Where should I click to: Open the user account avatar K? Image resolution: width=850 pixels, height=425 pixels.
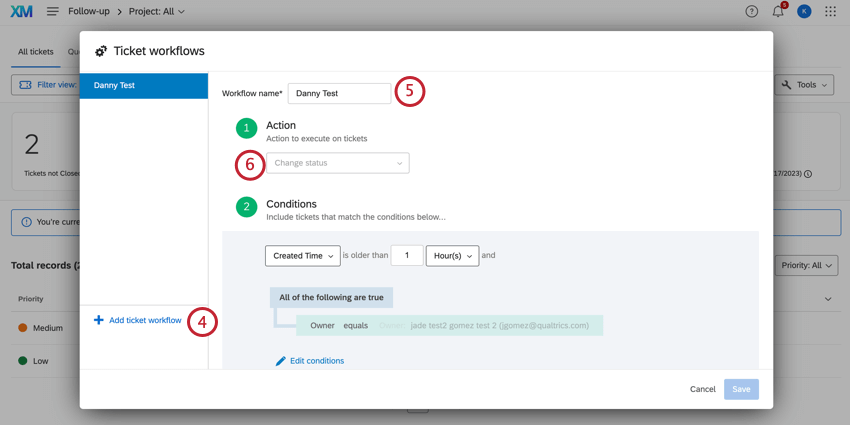tap(804, 11)
